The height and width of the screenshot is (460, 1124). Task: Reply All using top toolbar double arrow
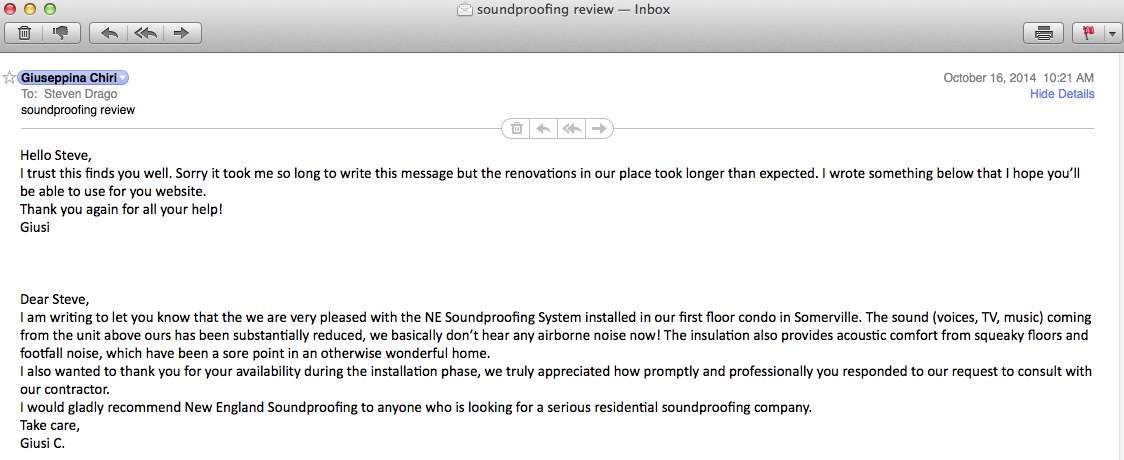[146, 33]
